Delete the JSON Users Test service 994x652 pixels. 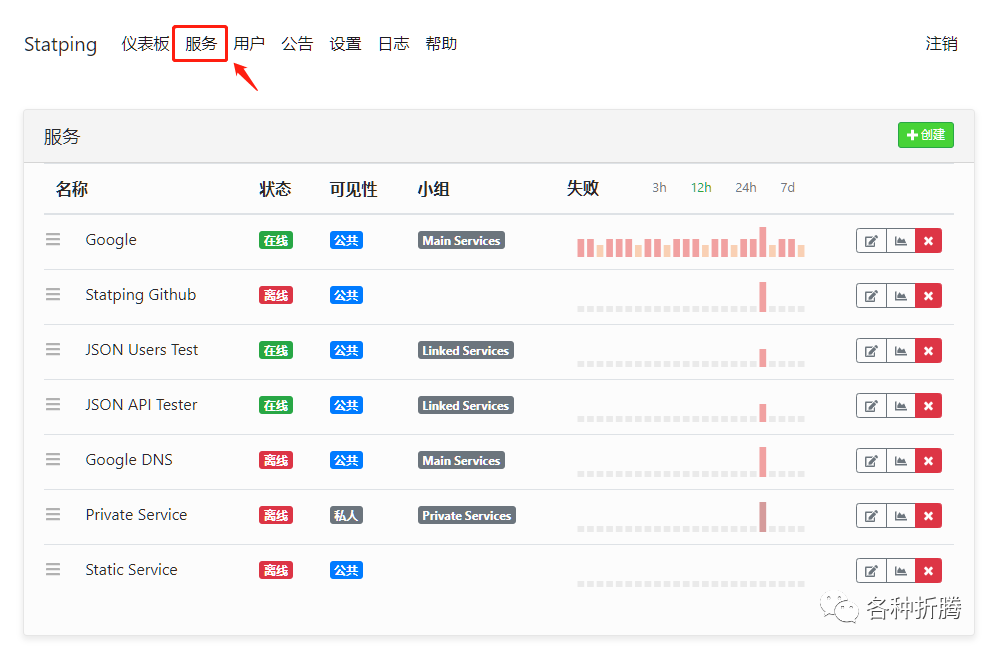tap(929, 351)
